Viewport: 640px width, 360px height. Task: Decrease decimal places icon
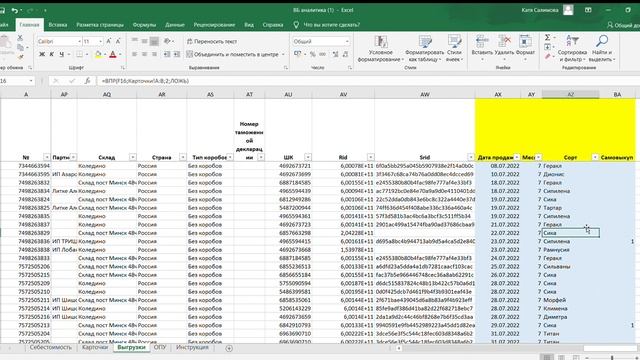coord(345,54)
